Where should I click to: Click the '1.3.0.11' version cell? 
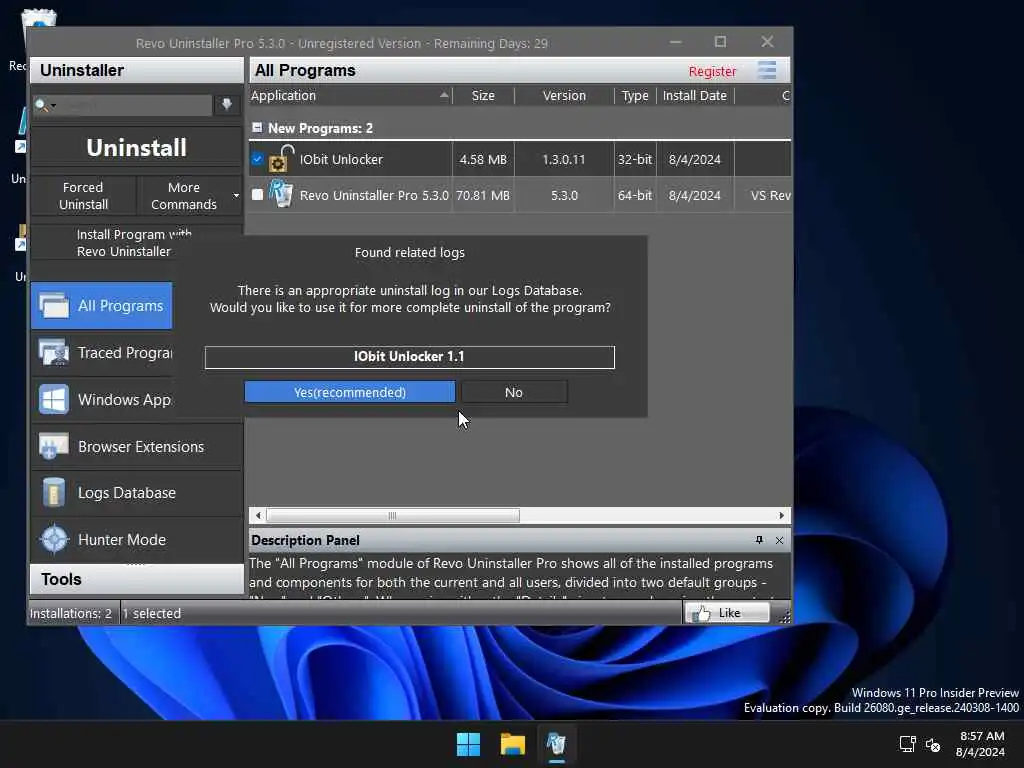click(564, 159)
